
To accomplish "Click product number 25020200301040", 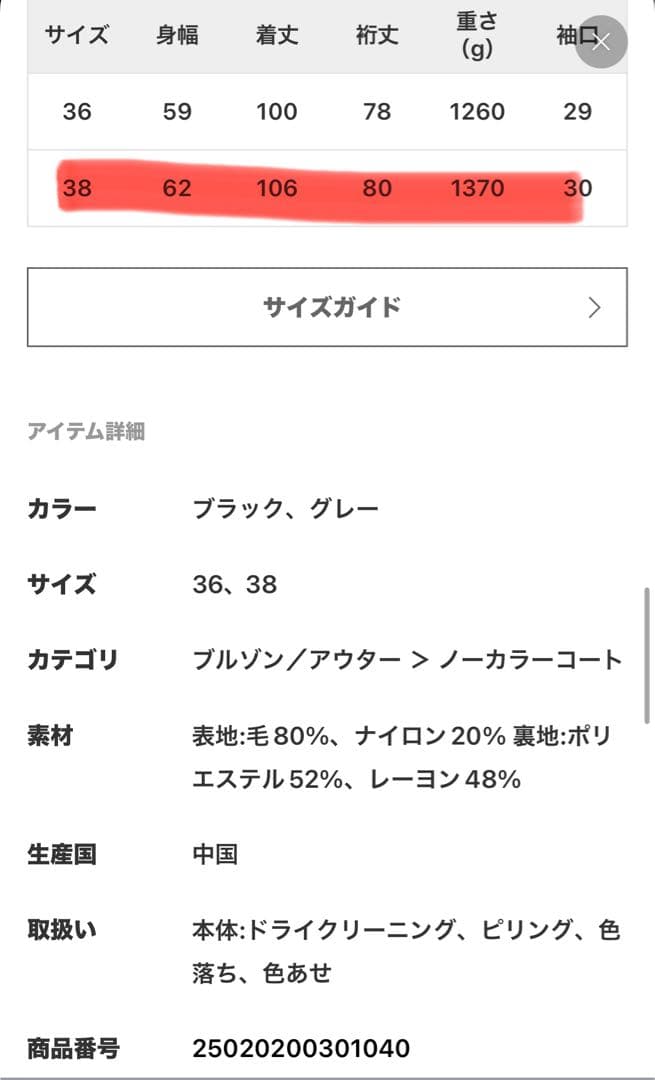I will tap(301, 1049).
